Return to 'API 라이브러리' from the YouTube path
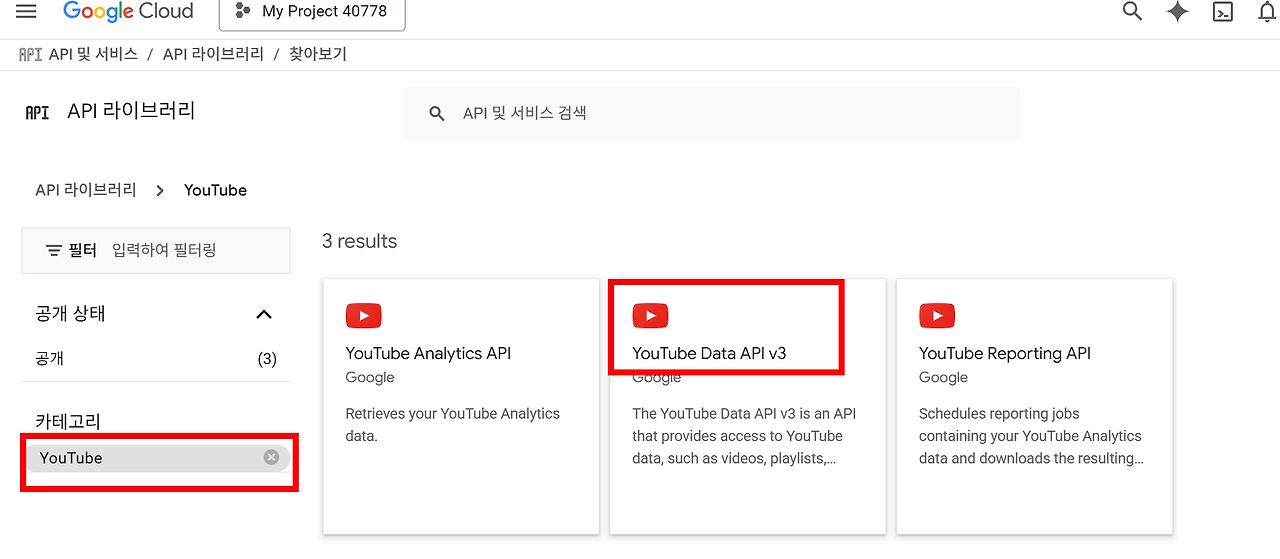Viewport: 1280px width, 559px height. pos(86,190)
